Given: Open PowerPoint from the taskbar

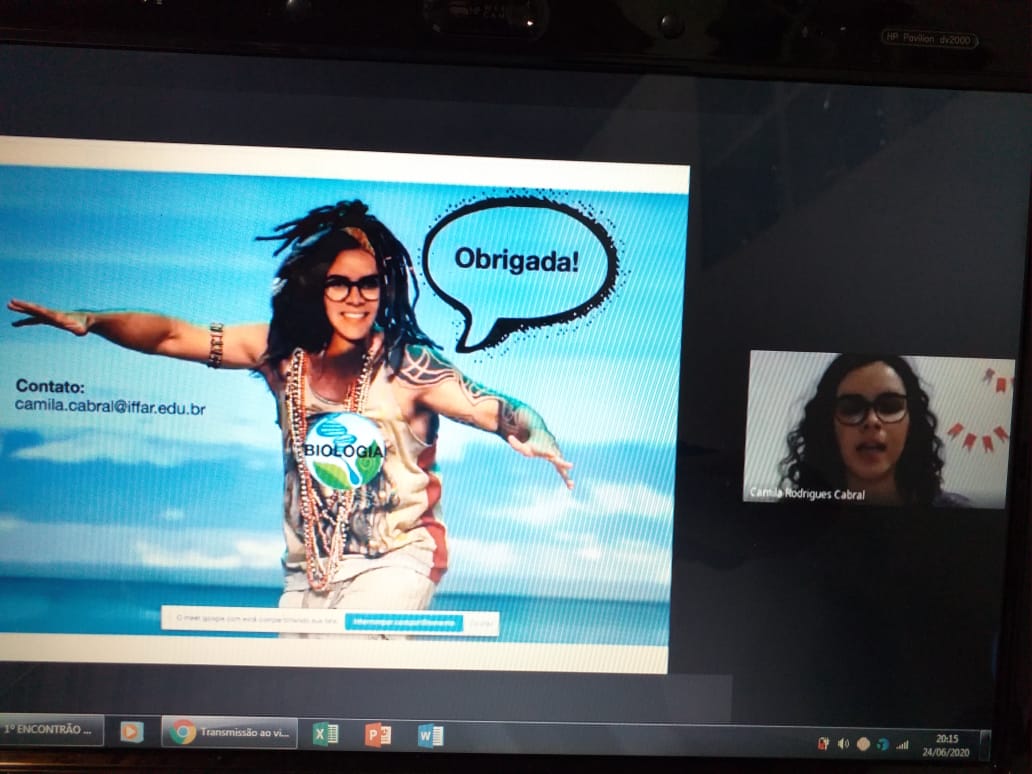Looking at the screenshot, I should (x=377, y=735).
